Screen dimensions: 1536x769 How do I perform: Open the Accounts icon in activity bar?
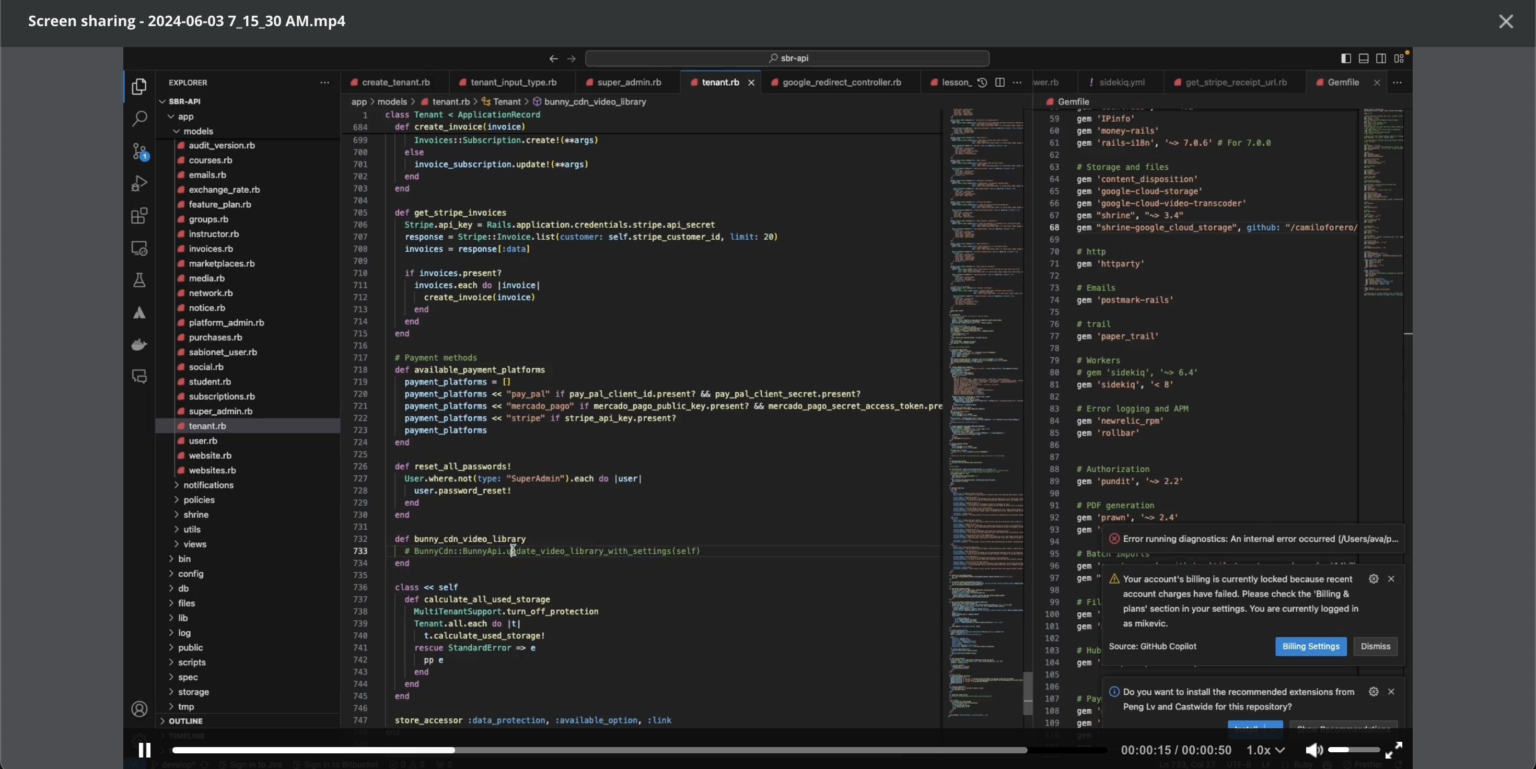(139, 709)
